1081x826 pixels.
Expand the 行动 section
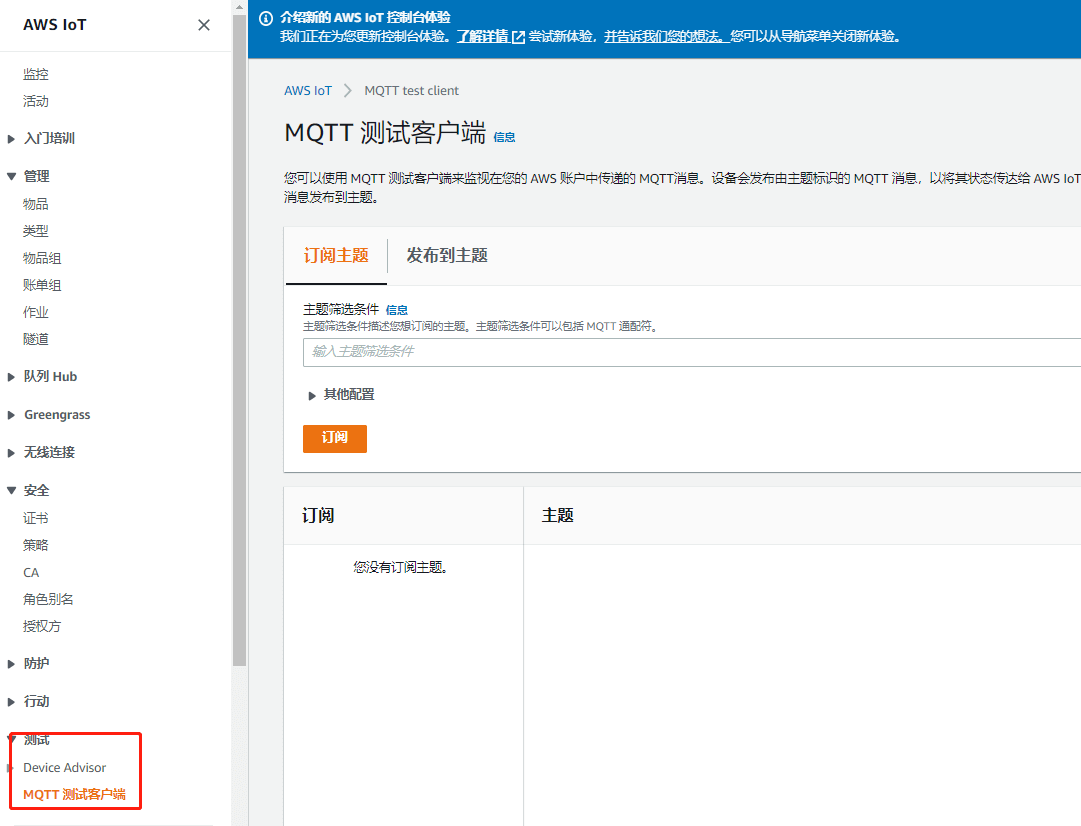(29, 701)
